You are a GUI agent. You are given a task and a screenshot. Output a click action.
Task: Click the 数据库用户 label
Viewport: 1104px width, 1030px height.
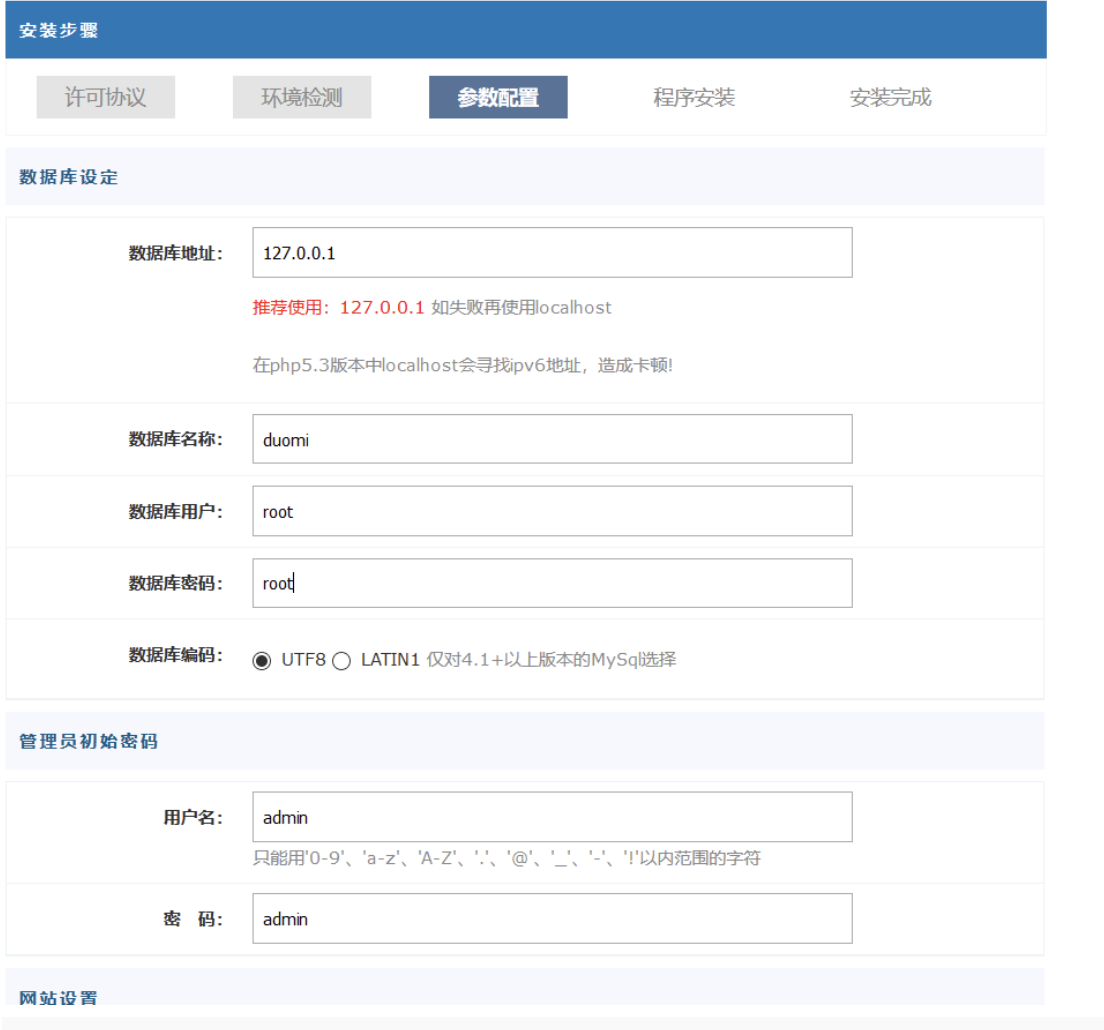(x=176, y=512)
